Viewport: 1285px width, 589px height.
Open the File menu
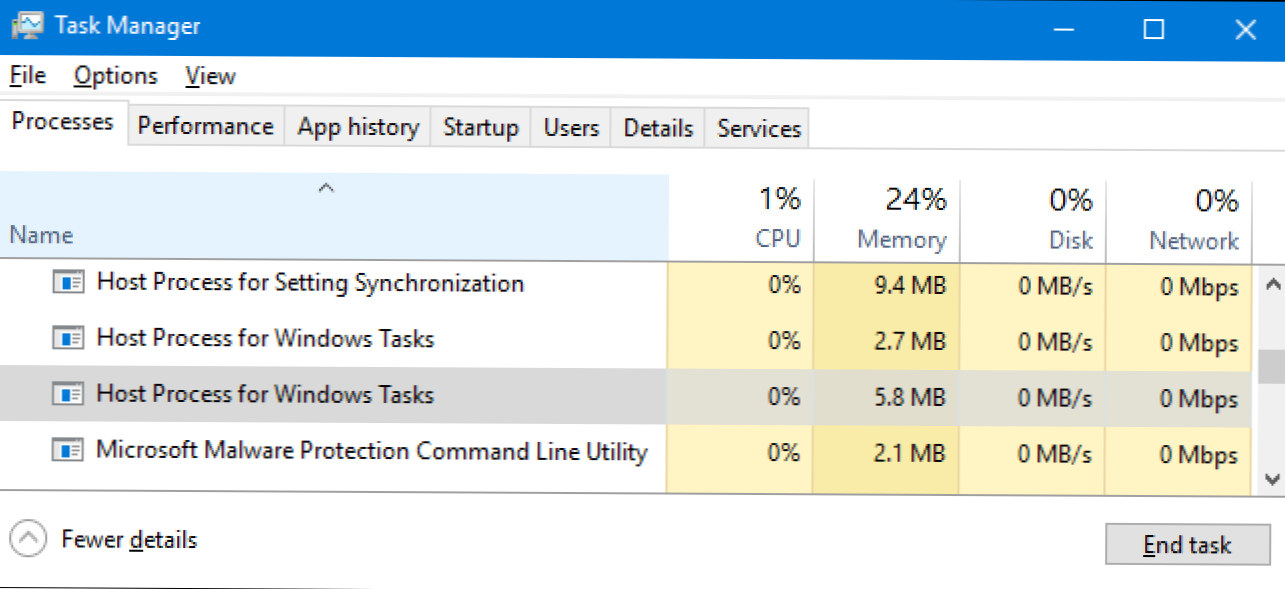click(x=28, y=76)
